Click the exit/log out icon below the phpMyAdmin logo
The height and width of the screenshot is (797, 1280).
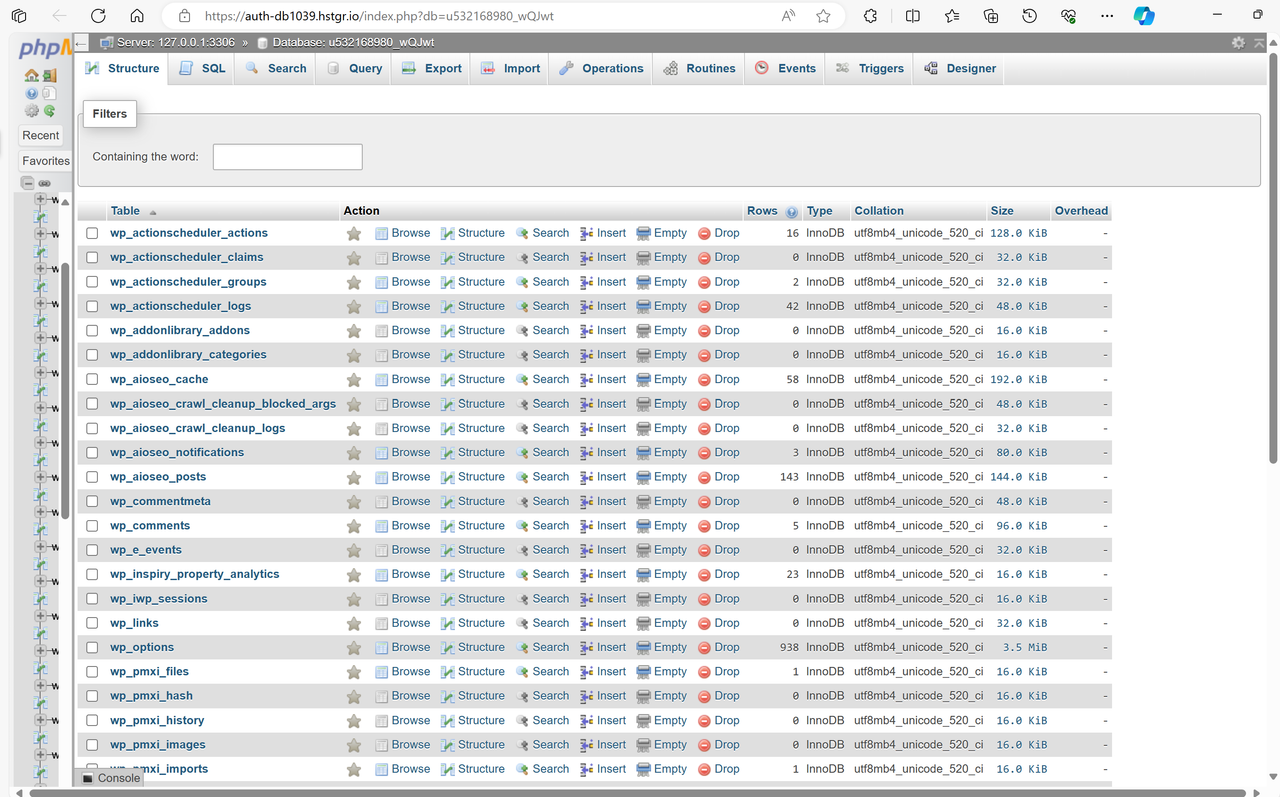(x=49, y=76)
